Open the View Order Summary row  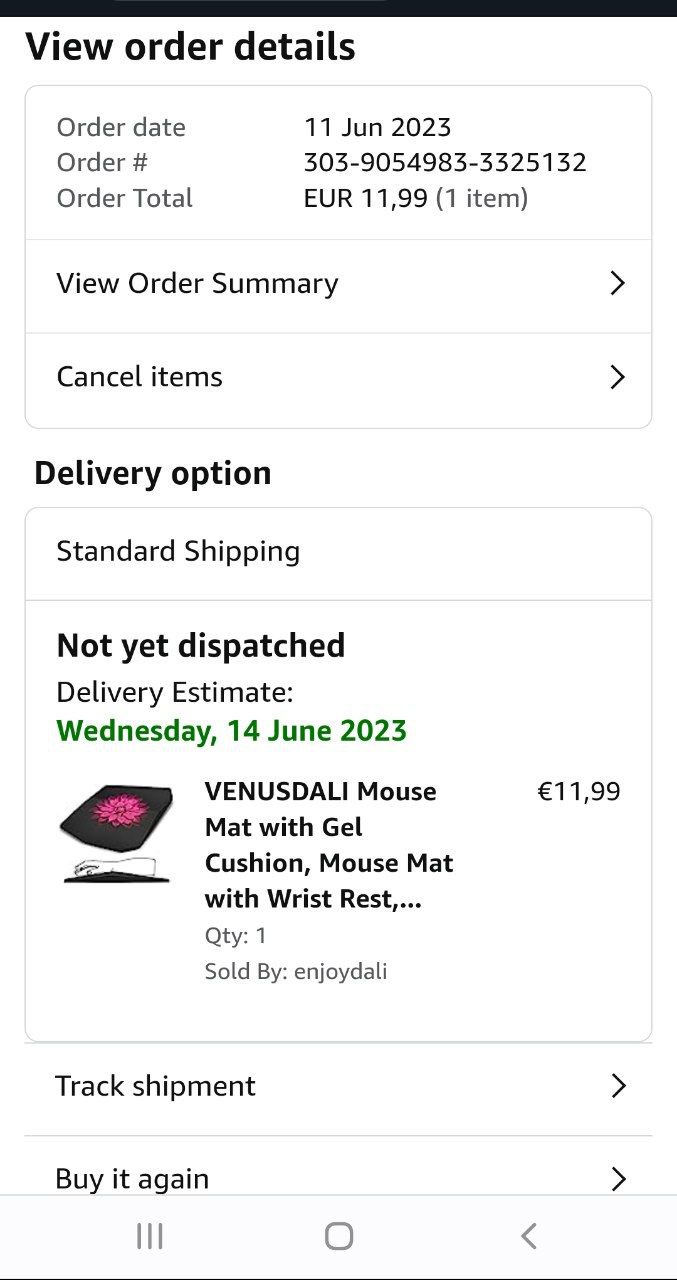tap(198, 284)
